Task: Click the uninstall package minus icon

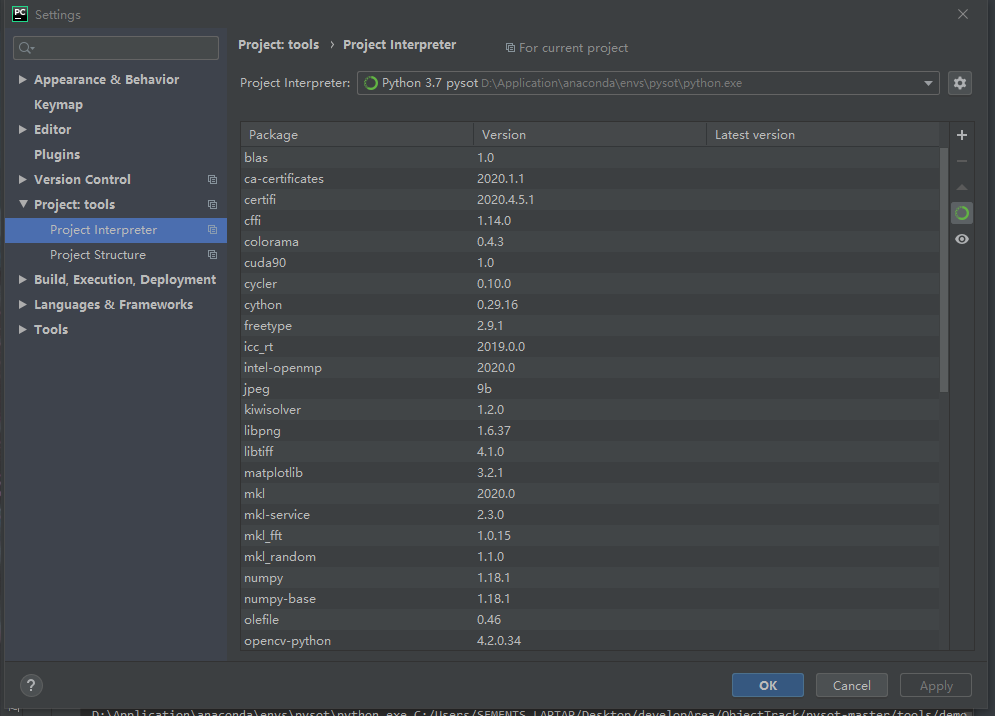Action: (961, 161)
